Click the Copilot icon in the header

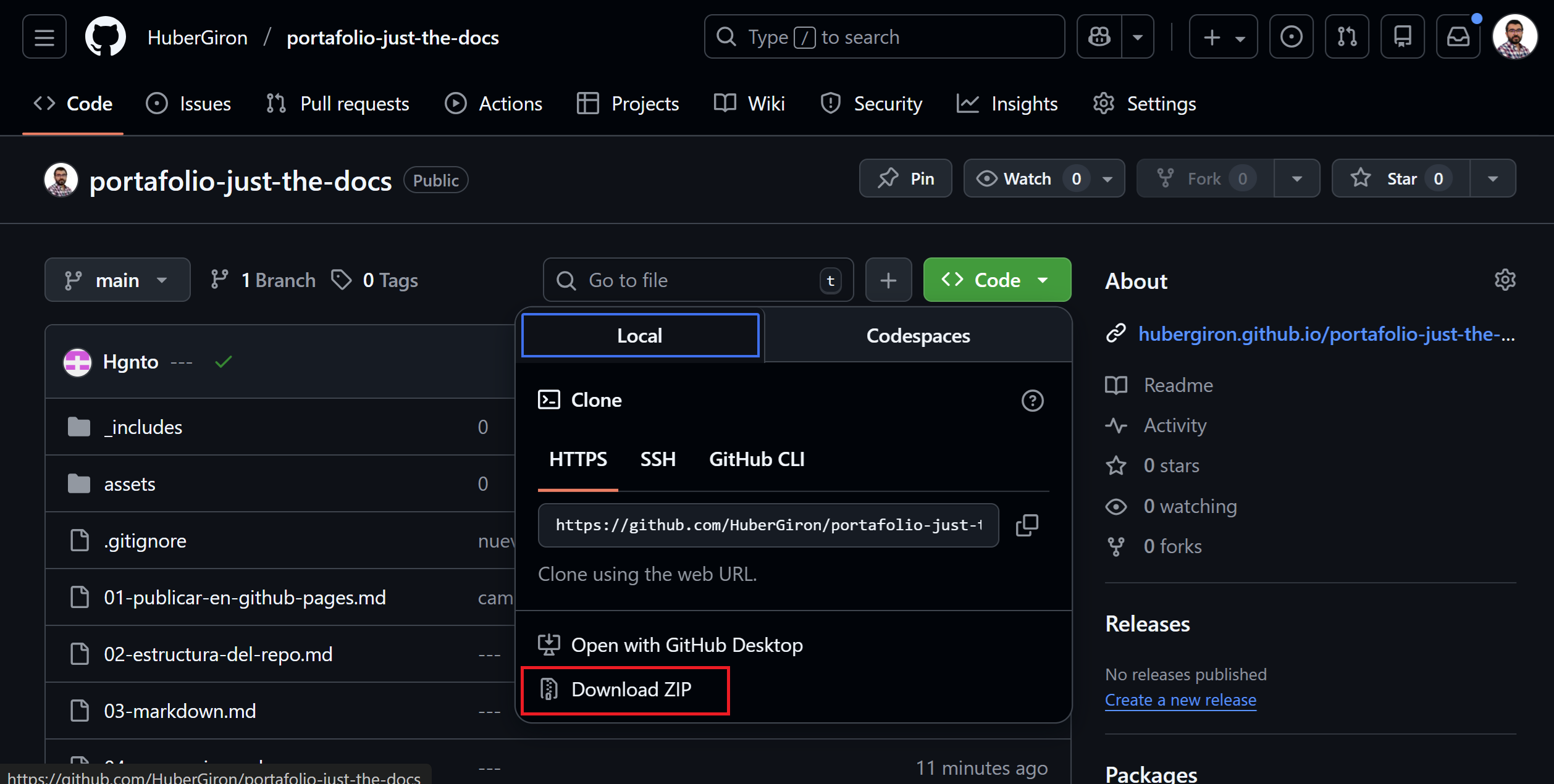click(1099, 36)
